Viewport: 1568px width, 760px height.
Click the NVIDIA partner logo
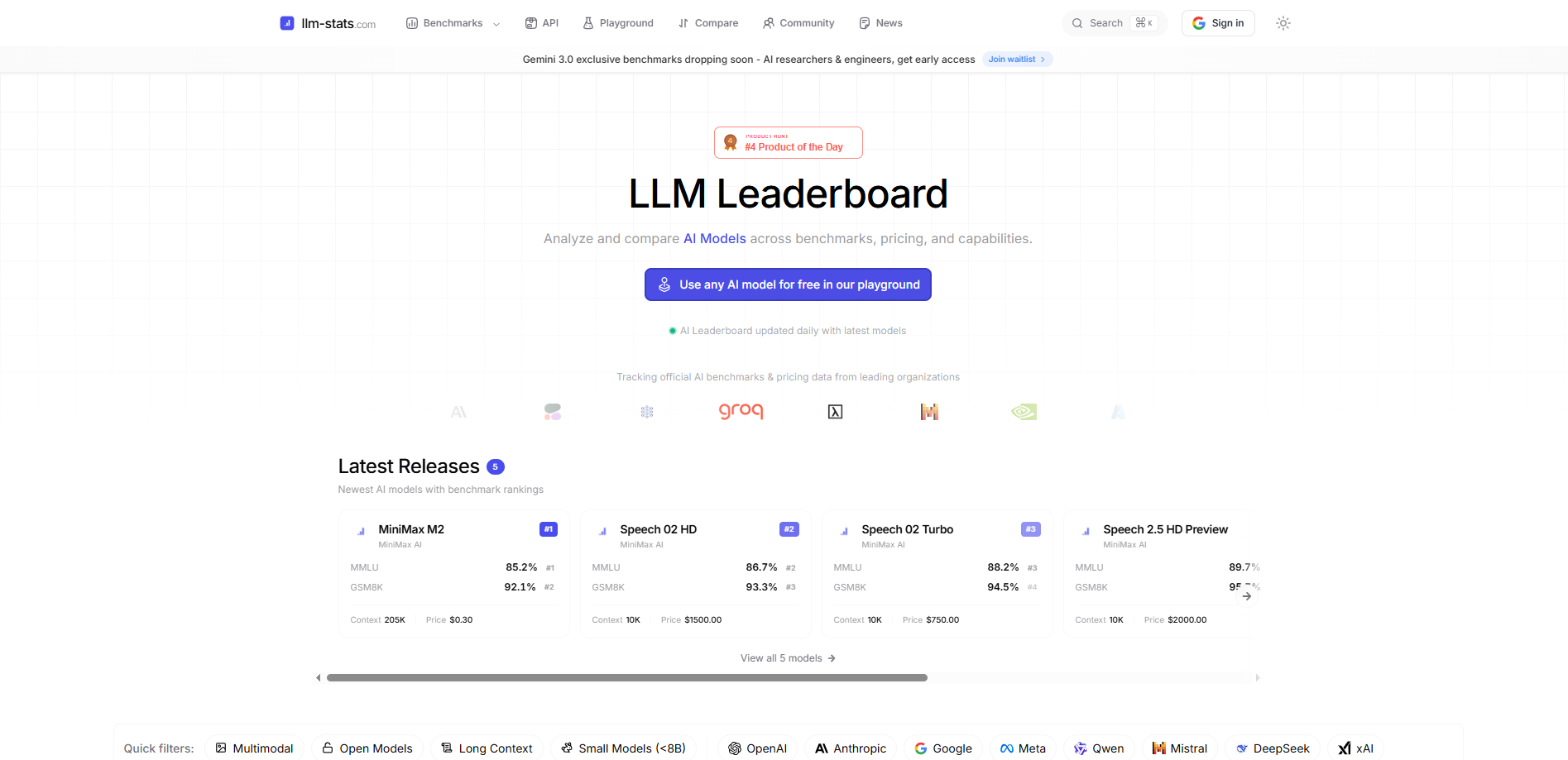pyautogui.click(x=1024, y=411)
